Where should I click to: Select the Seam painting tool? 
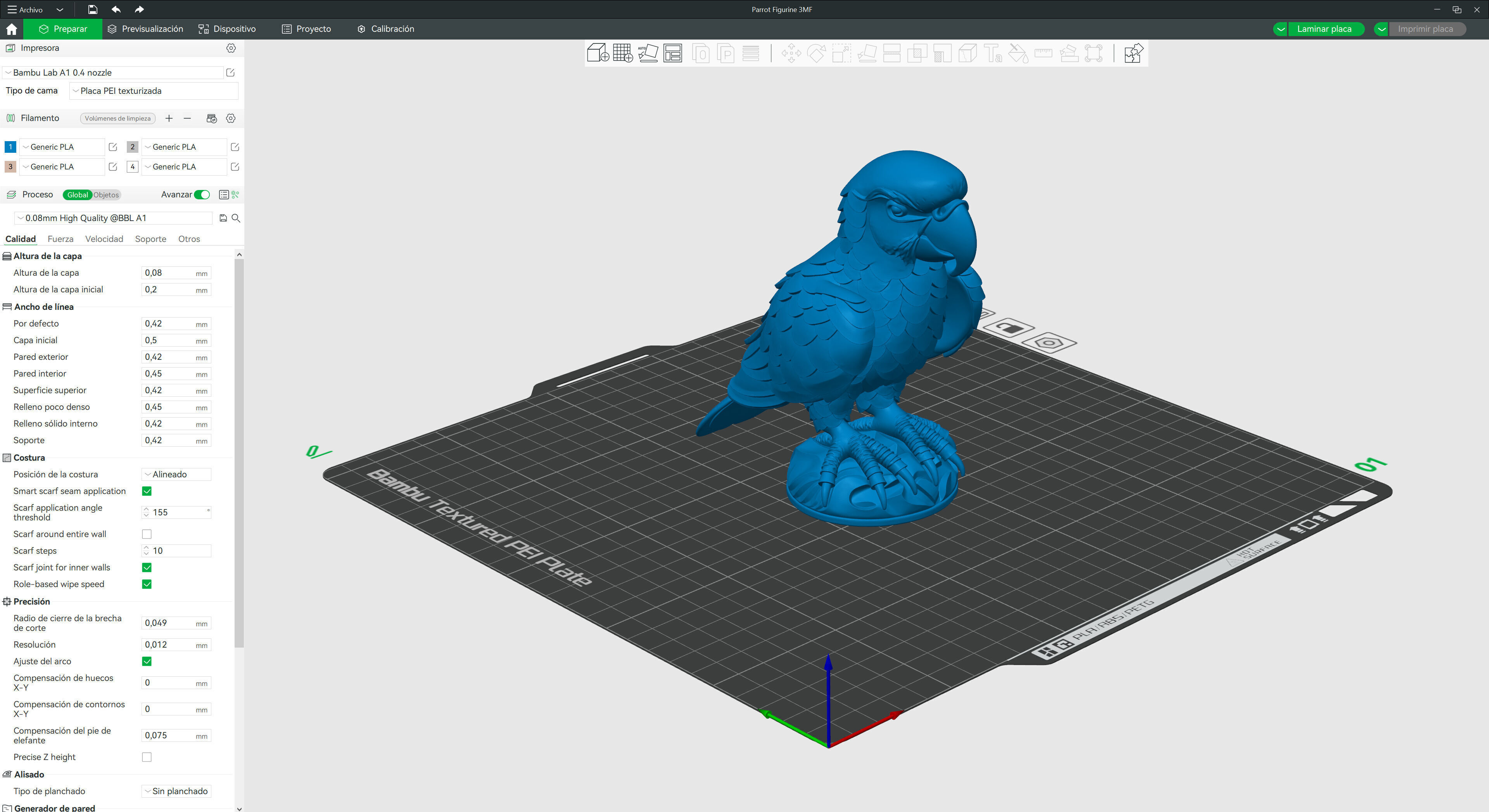click(x=967, y=54)
